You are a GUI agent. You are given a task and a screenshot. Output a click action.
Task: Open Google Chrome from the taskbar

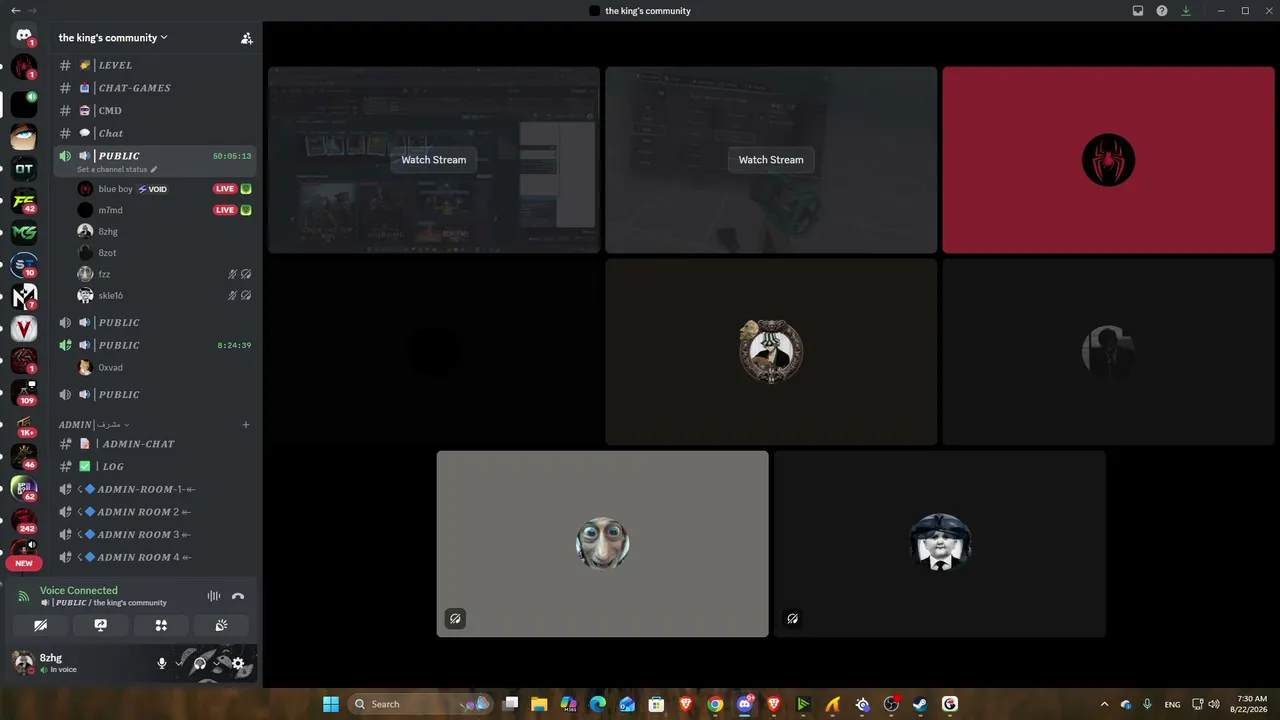click(x=715, y=704)
